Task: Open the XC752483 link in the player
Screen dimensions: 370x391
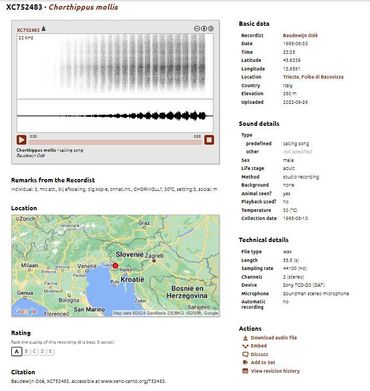Action: (28, 30)
